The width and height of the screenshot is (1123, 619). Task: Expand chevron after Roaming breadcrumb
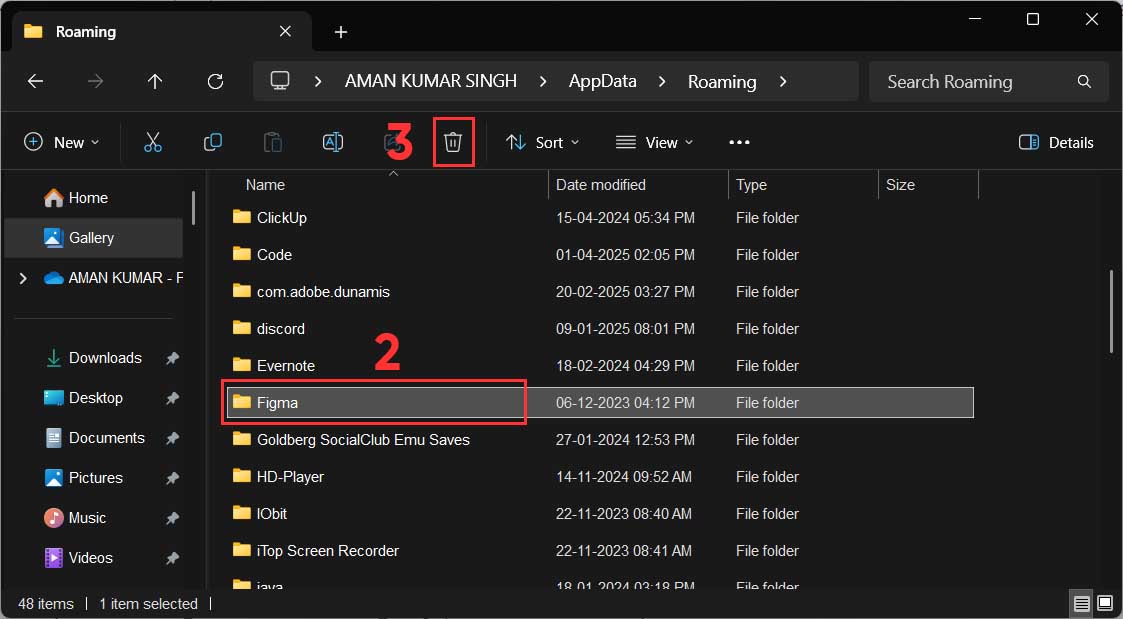click(x=783, y=82)
